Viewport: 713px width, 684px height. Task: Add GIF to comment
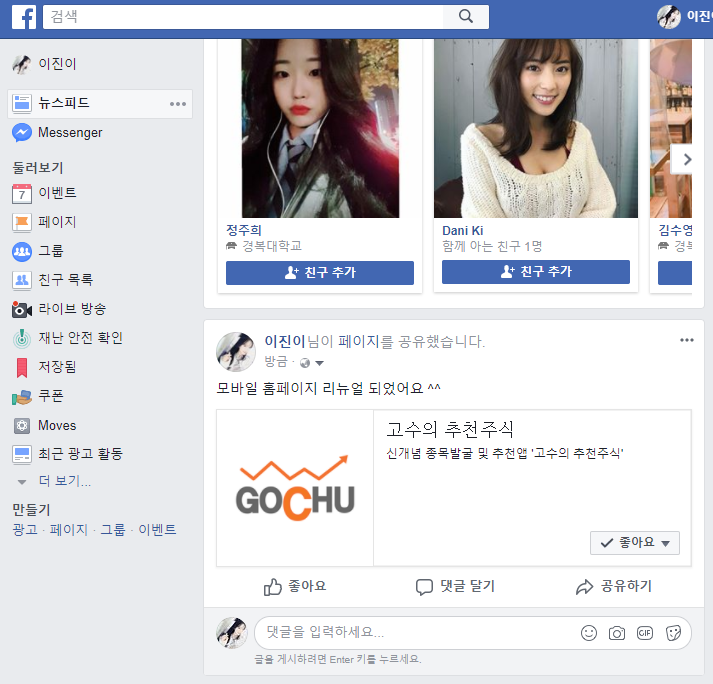(x=645, y=633)
